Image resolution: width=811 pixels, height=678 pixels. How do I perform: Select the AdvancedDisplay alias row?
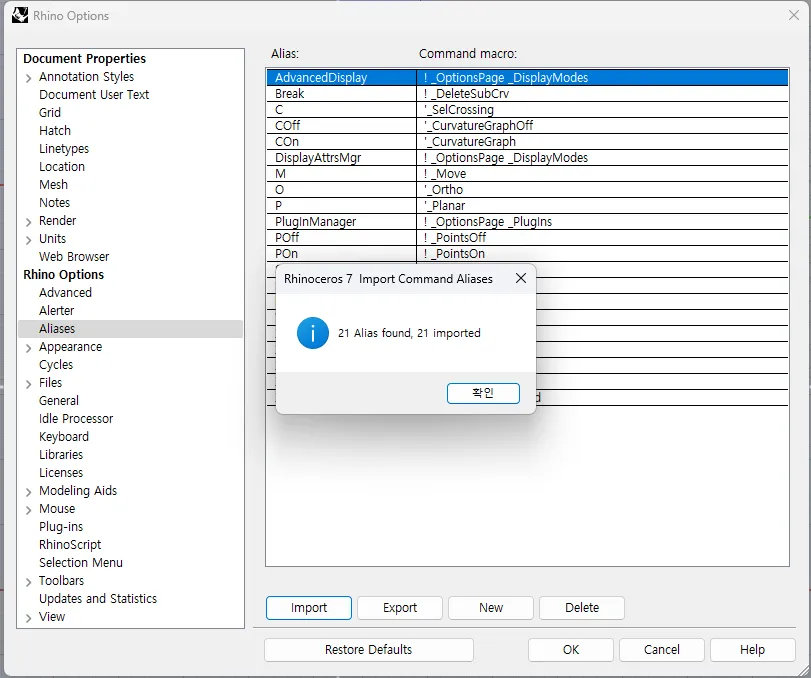[528, 78]
